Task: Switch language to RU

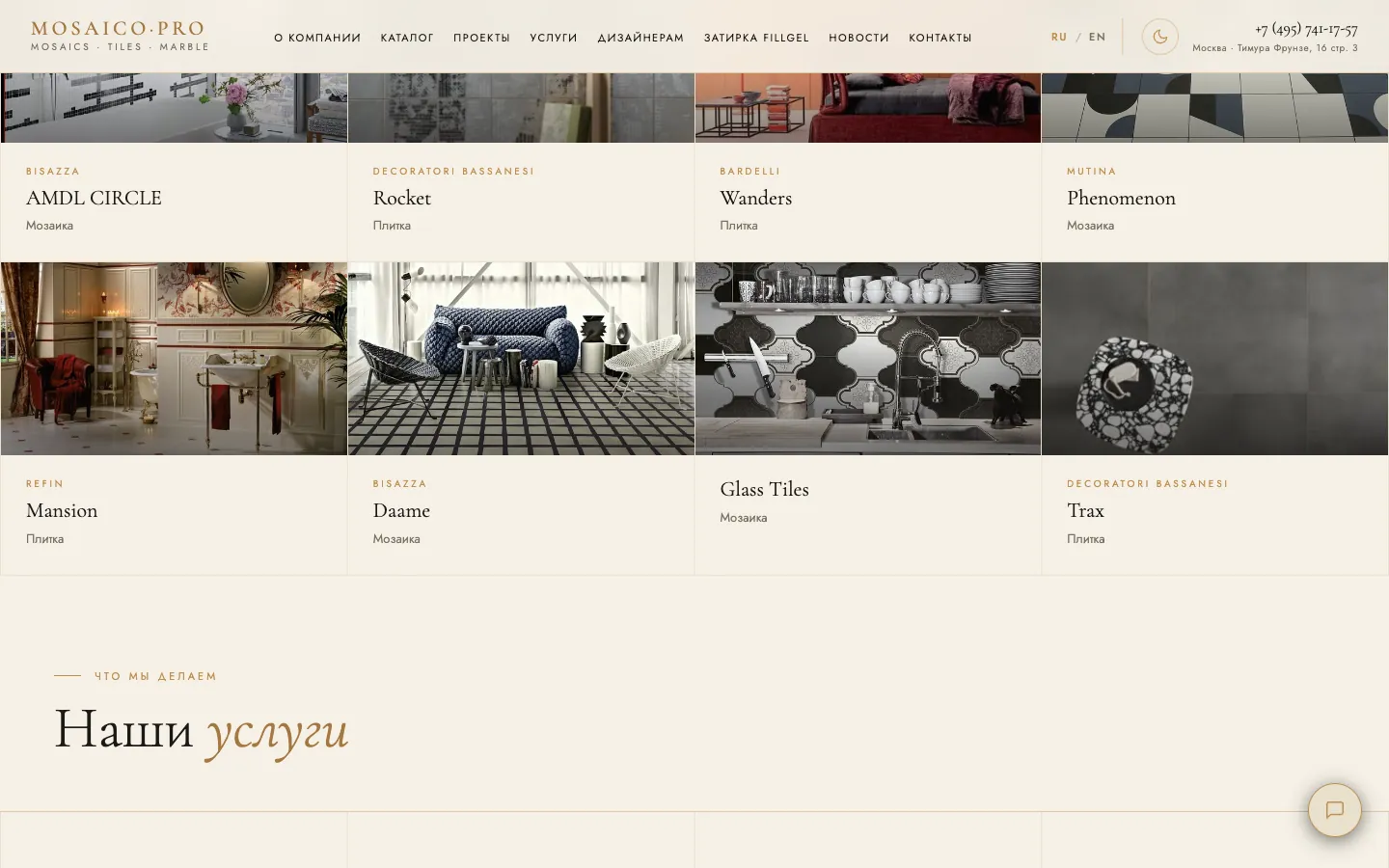Action: [x=1059, y=38]
